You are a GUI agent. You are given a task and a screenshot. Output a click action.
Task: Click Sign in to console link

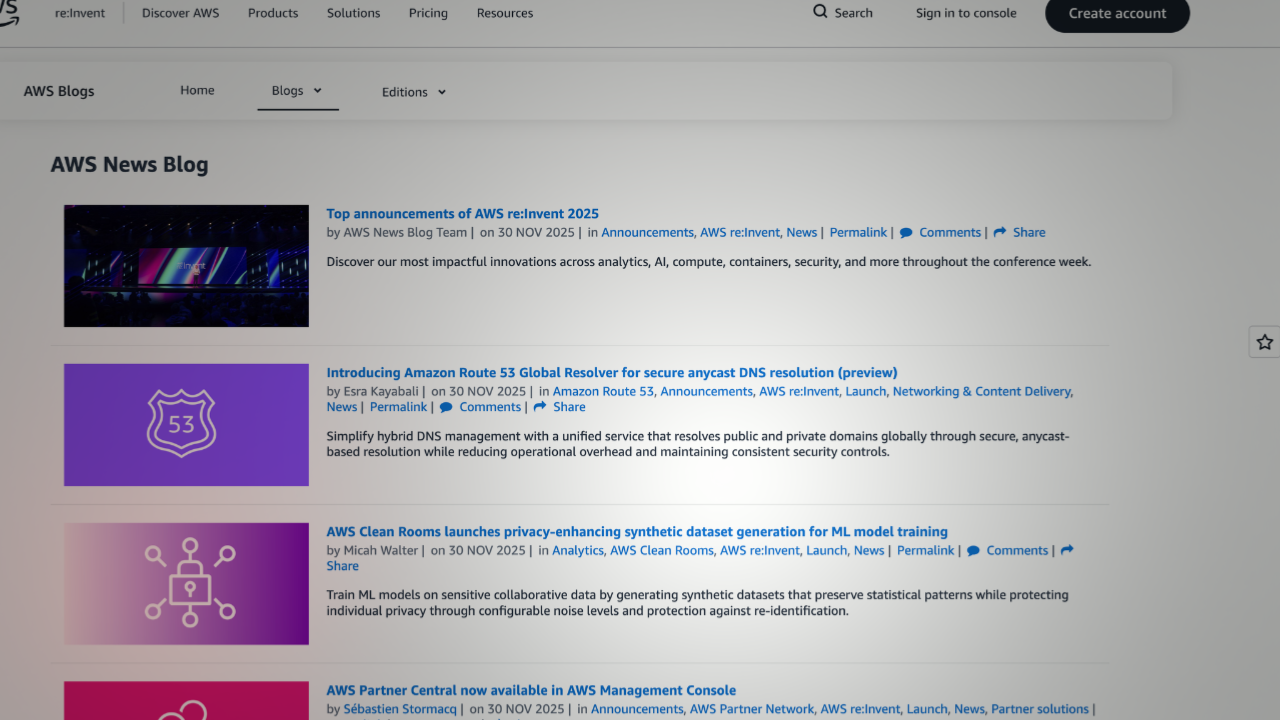[966, 13]
